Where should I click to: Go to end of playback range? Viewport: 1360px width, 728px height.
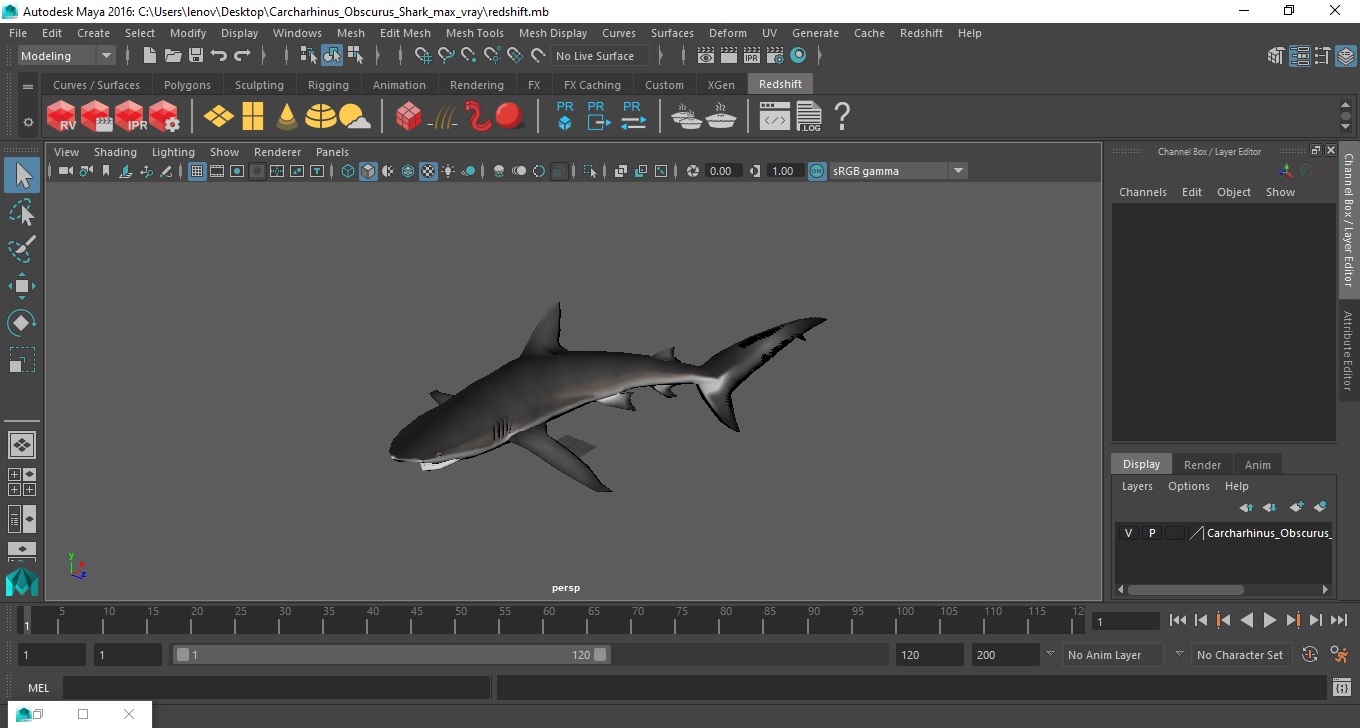tap(1338, 620)
